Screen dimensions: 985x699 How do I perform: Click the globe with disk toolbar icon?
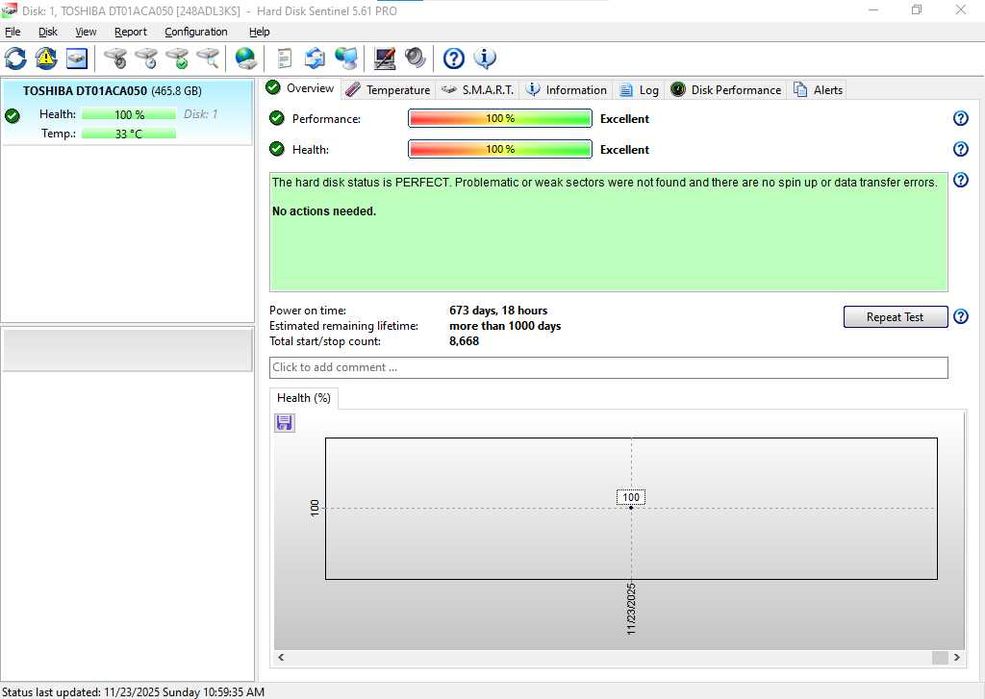point(246,58)
